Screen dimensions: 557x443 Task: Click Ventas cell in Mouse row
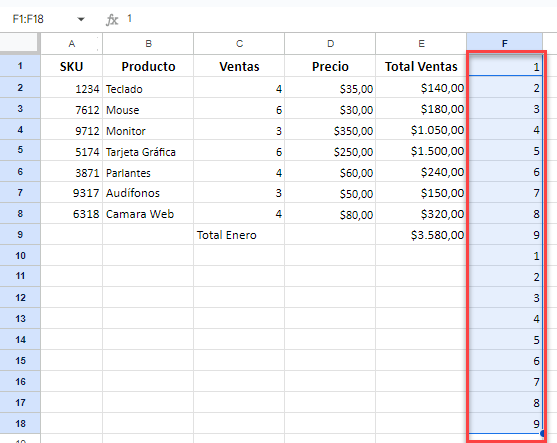click(239, 108)
